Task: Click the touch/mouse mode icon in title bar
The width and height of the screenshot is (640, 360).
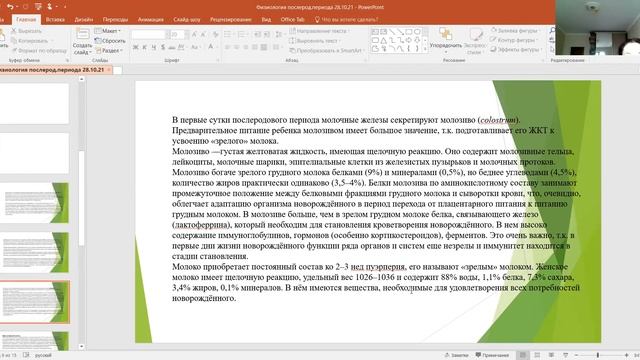Action: 50,7
